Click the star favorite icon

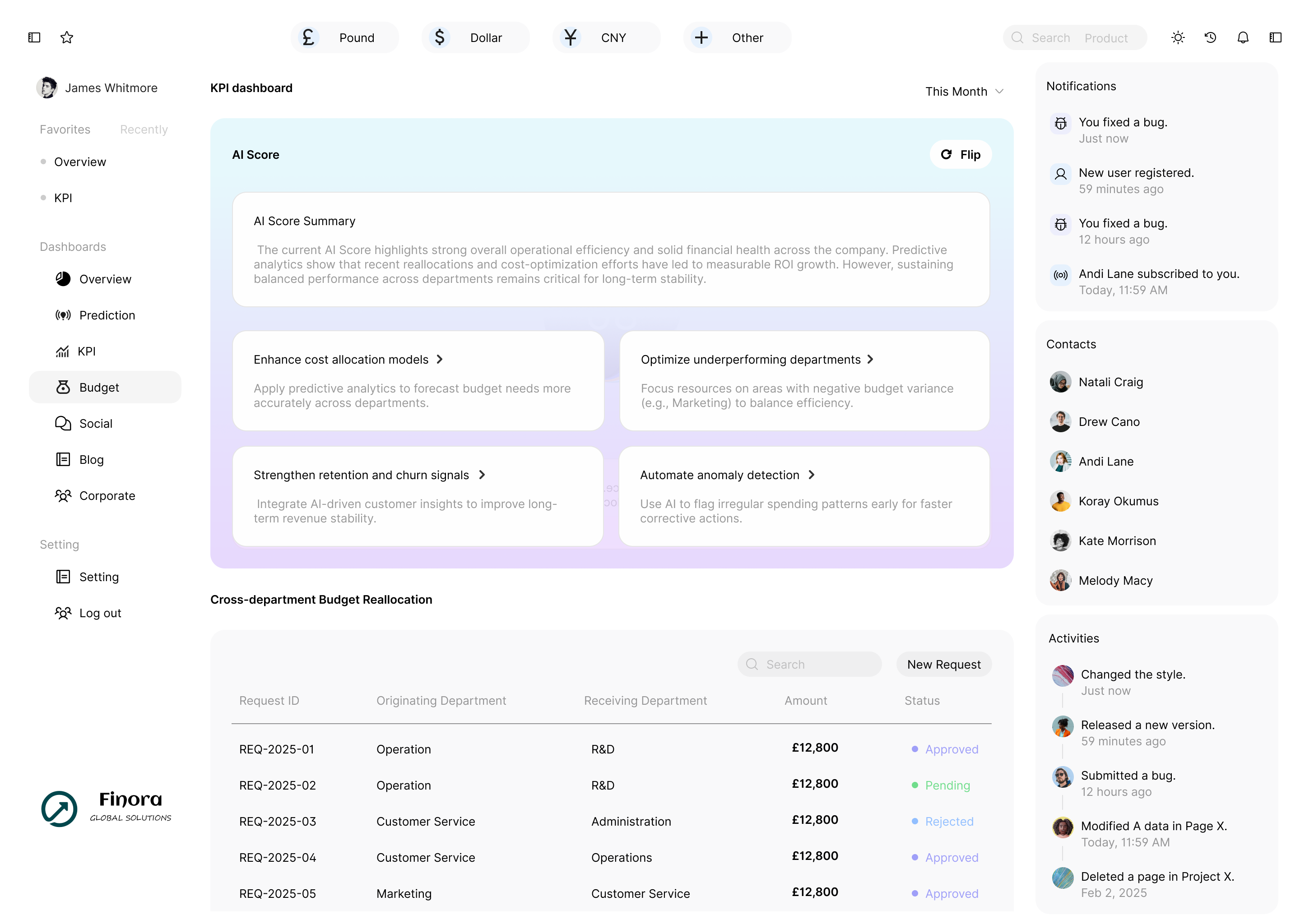coord(67,37)
